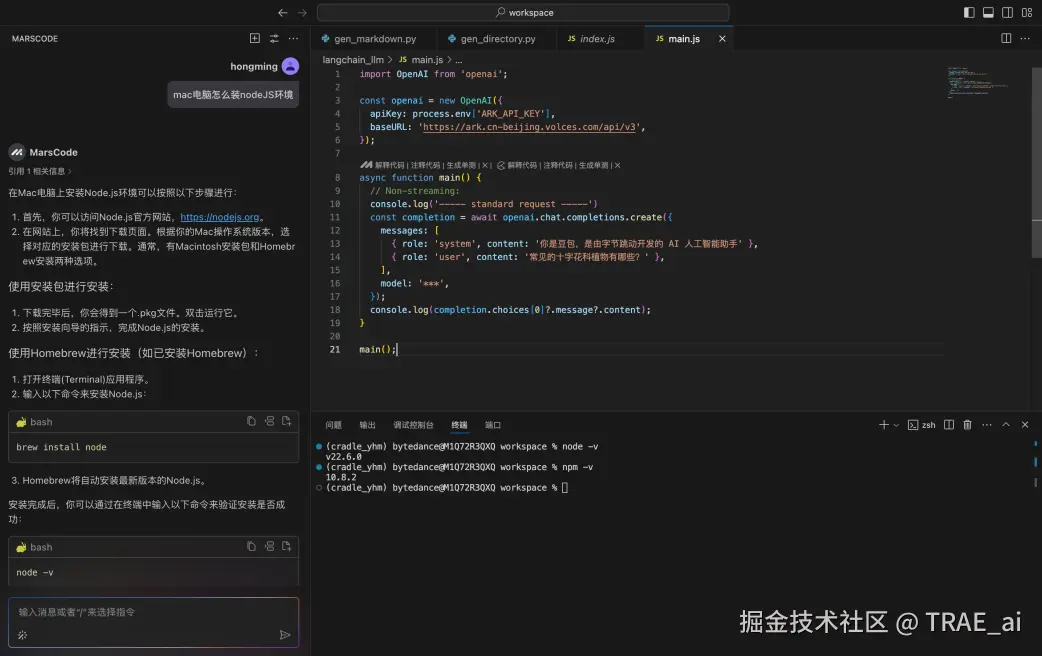Viewport: 1042px width, 656px height.
Task: Click the '...' breadcrumb after main.js
Action: (x=459, y=60)
